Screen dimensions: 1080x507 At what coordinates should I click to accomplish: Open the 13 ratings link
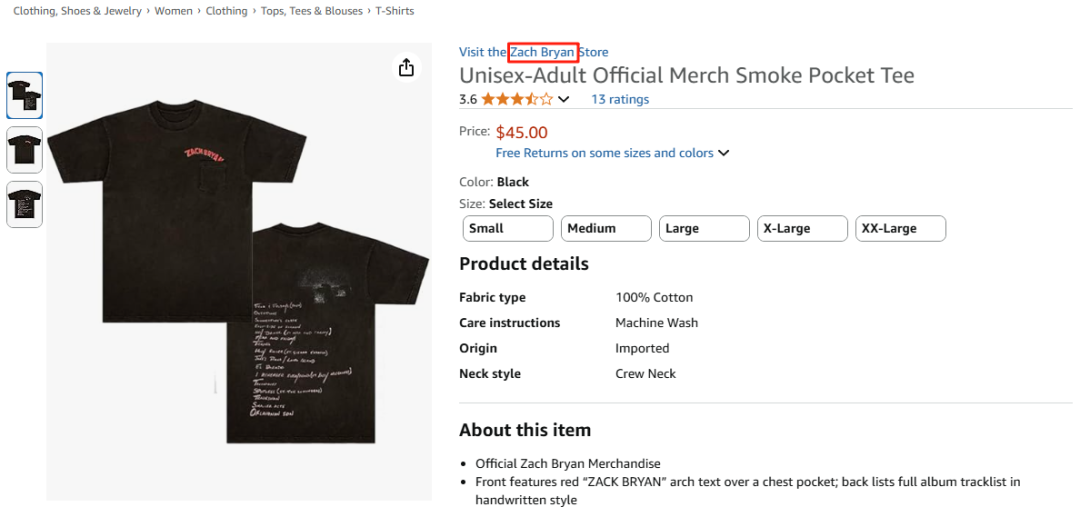coord(620,99)
